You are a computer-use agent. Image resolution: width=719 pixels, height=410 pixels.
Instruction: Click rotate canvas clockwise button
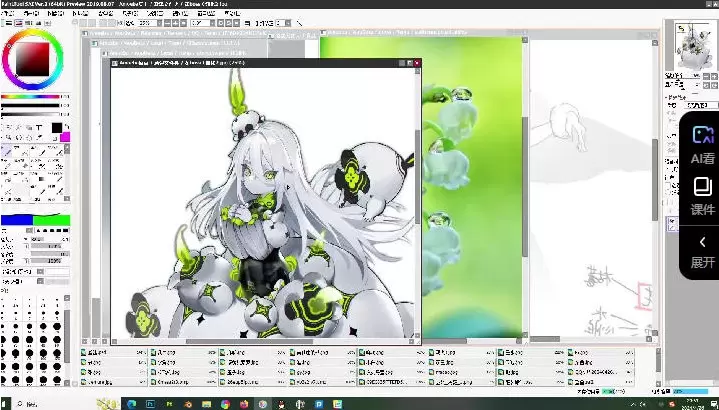[228, 22]
